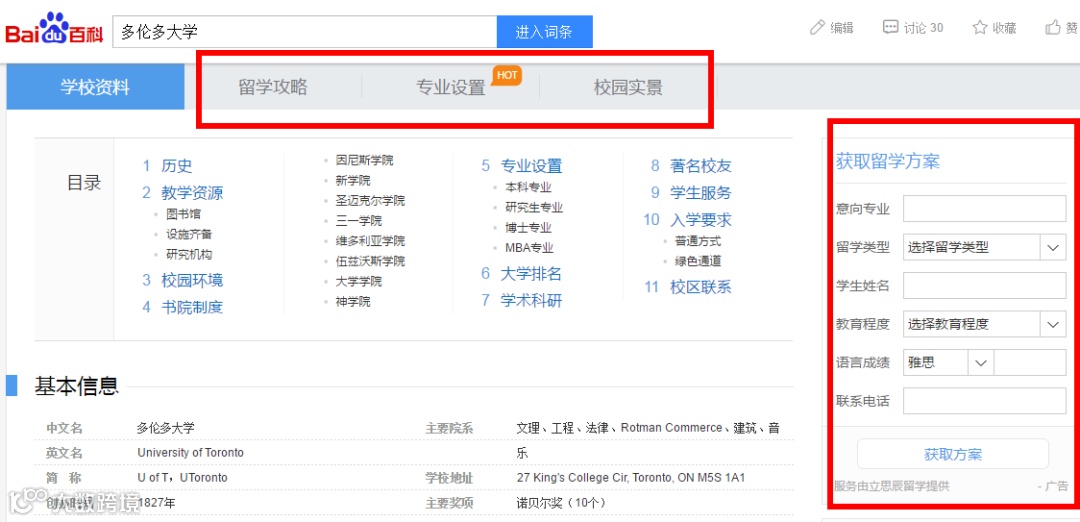Open the 图书馆 sub-entry
Screen dimensions: 1080x522
[184, 214]
